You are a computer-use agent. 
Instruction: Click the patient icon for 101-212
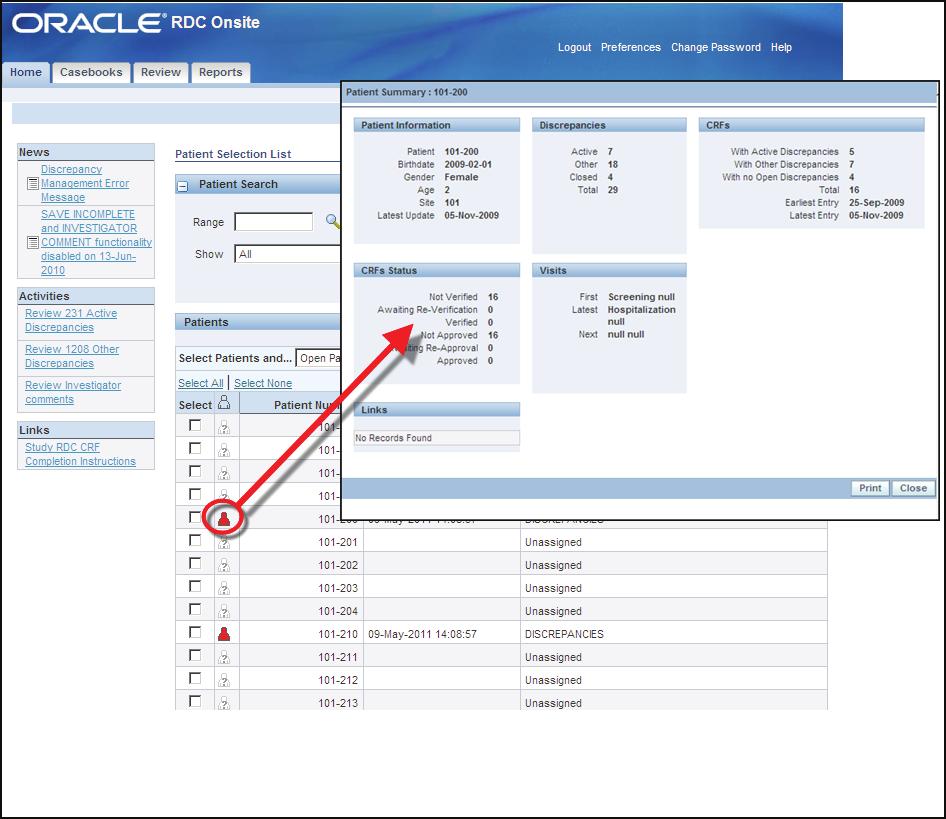point(224,680)
